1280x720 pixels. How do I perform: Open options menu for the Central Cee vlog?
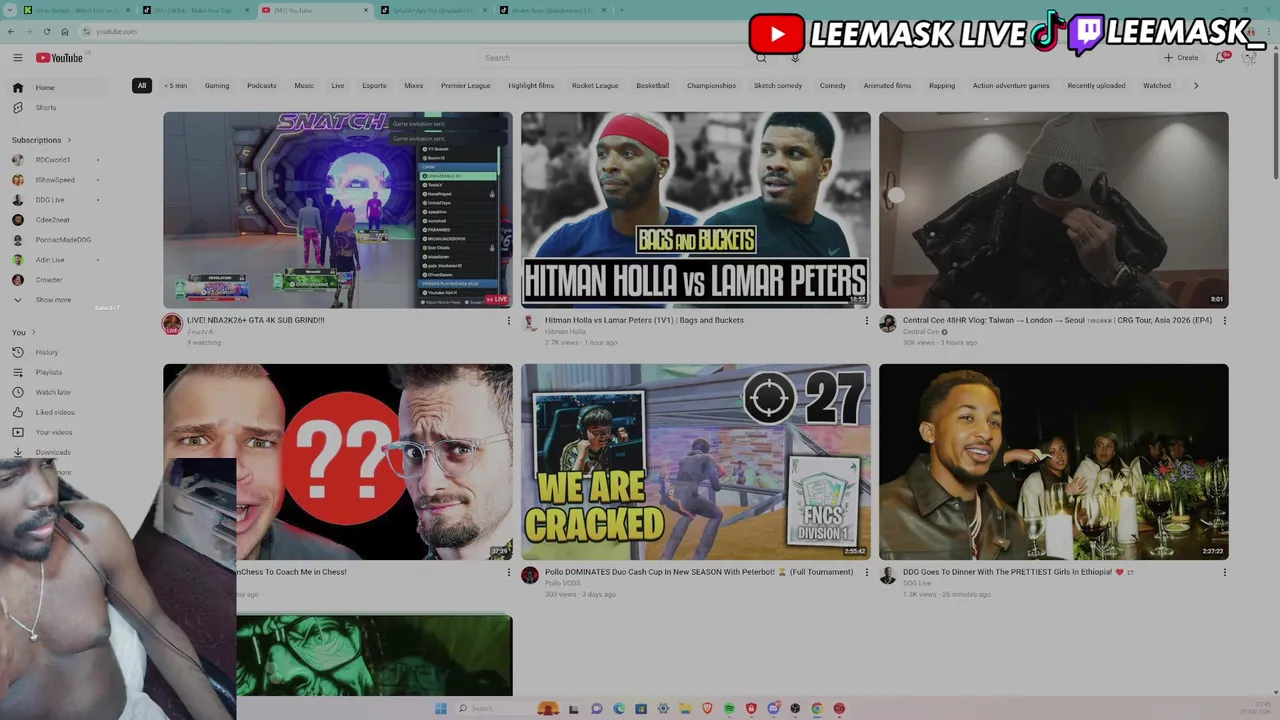point(1224,321)
